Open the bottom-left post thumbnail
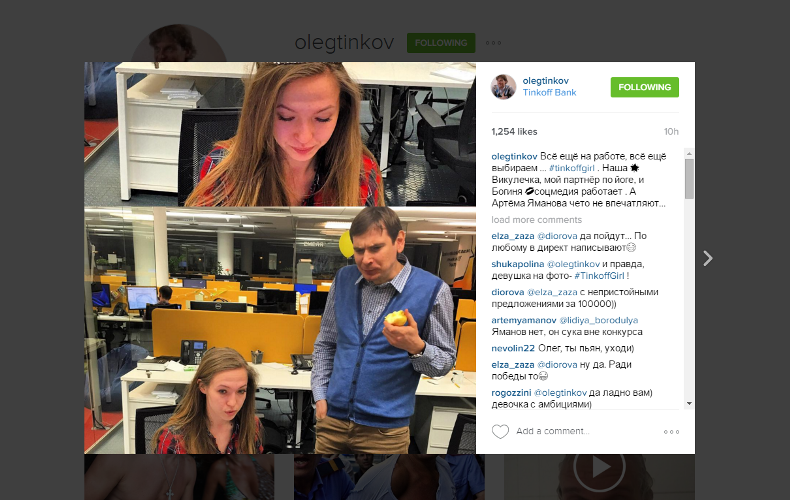 click(x=179, y=477)
